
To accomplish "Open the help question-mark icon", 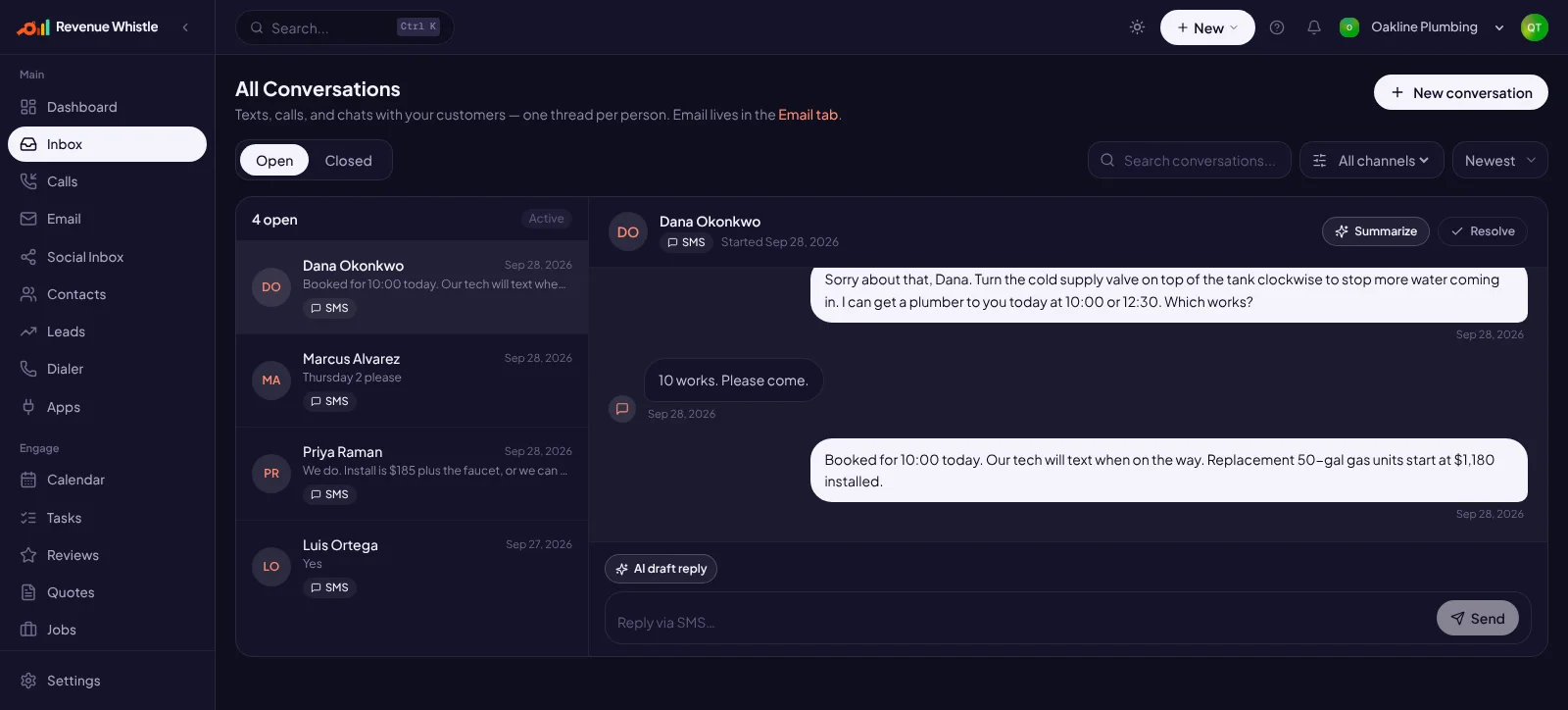I will pos(1277,27).
